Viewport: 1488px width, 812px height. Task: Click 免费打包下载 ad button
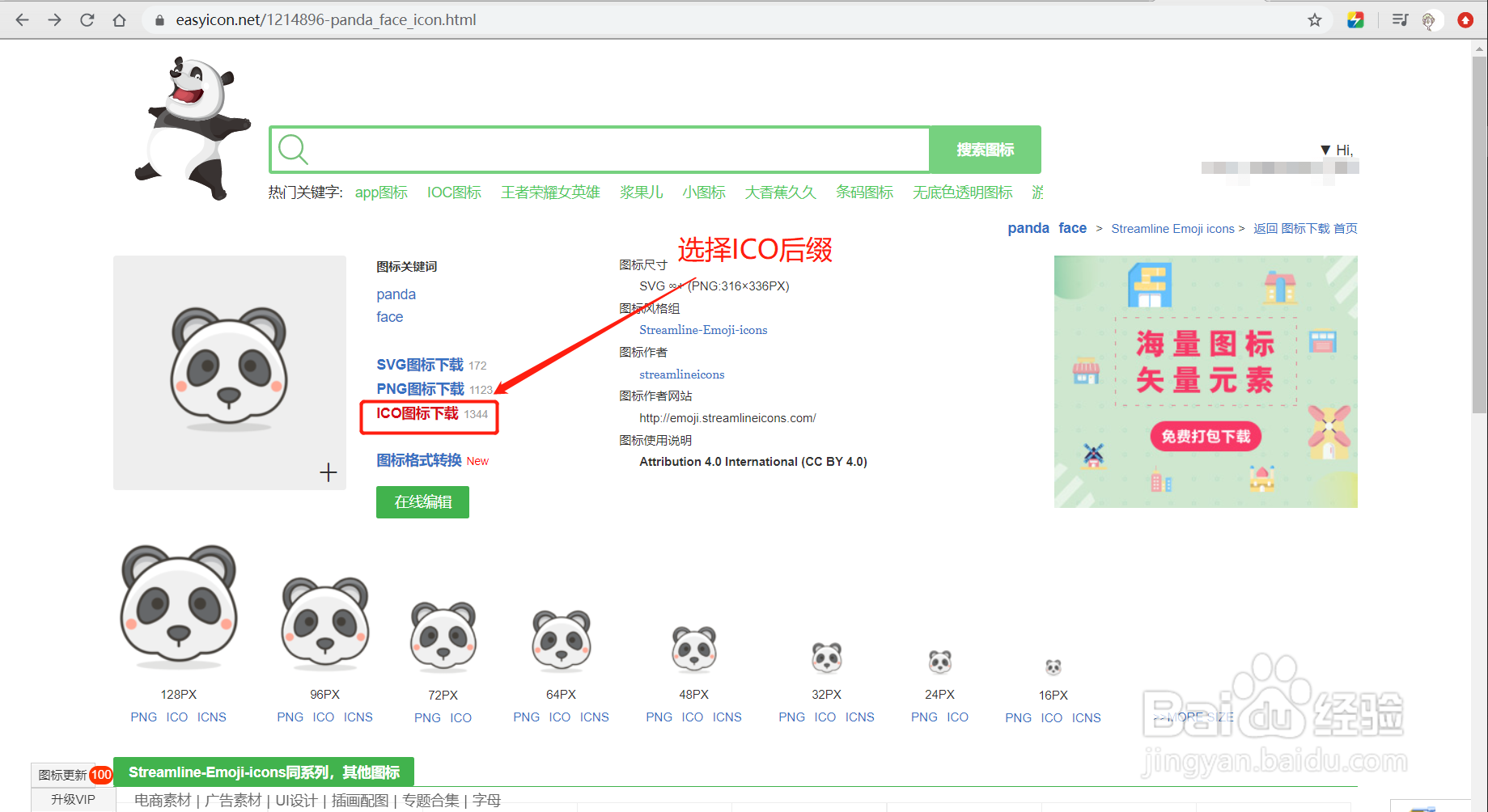(x=1206, y=437)
